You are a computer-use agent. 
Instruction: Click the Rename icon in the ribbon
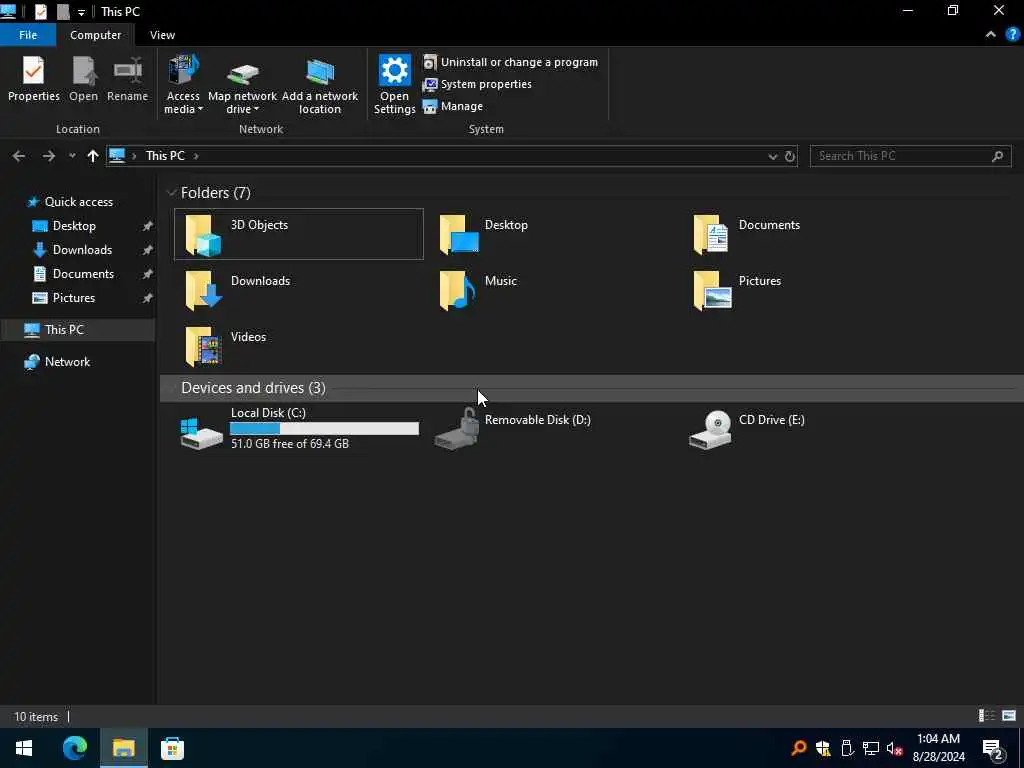(127, 79)
